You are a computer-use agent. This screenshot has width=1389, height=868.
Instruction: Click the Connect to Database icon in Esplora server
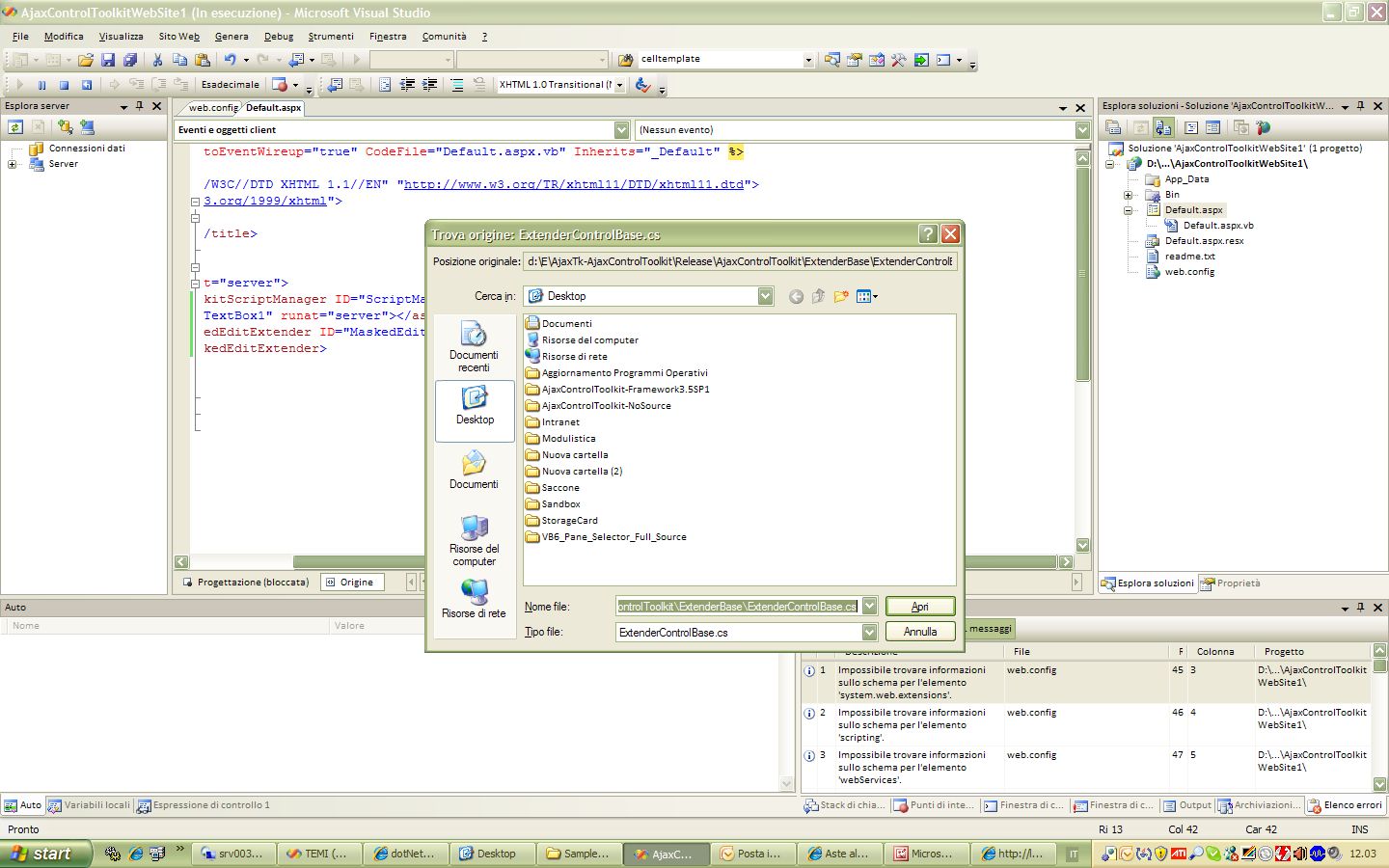(65, 127)
